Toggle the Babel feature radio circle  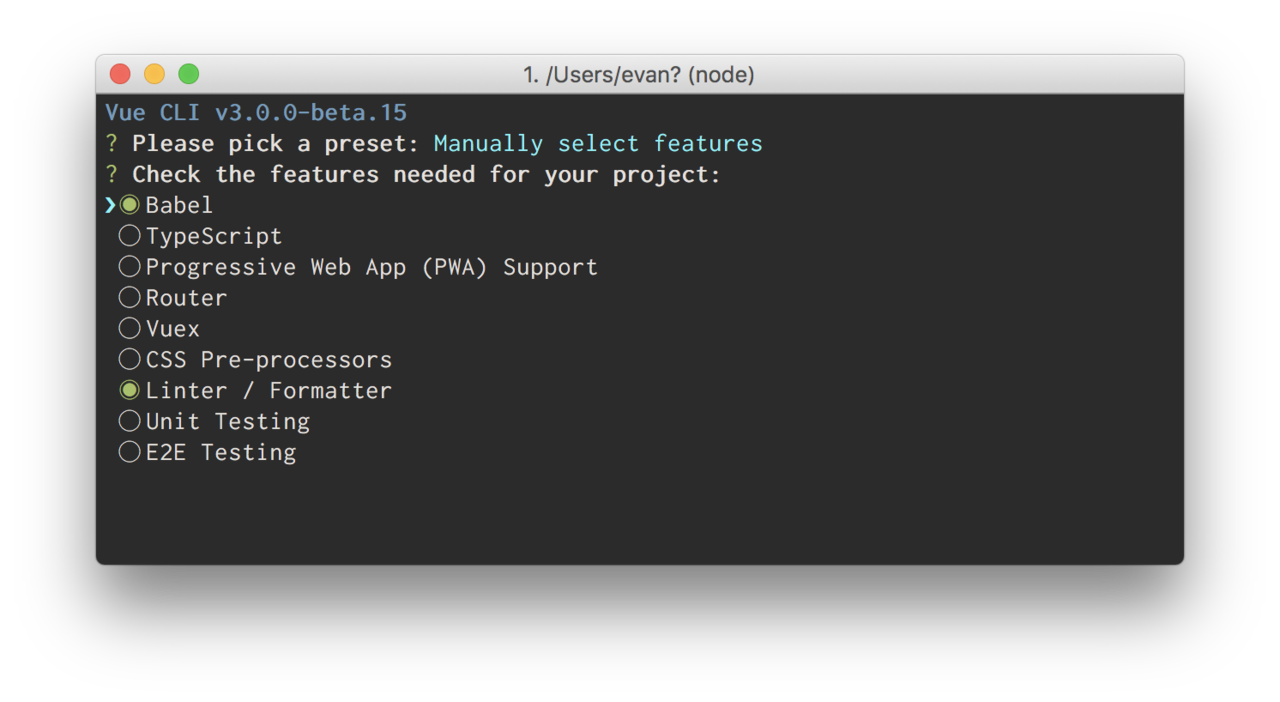click(130, 205)
